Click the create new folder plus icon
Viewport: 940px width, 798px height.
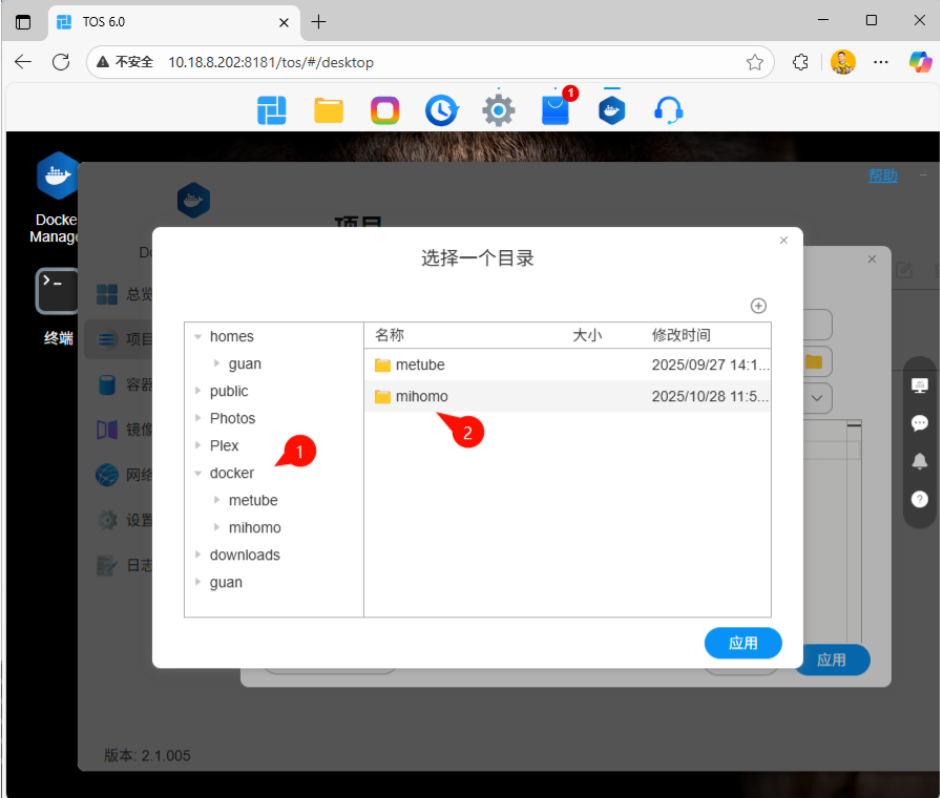[758, 306]
